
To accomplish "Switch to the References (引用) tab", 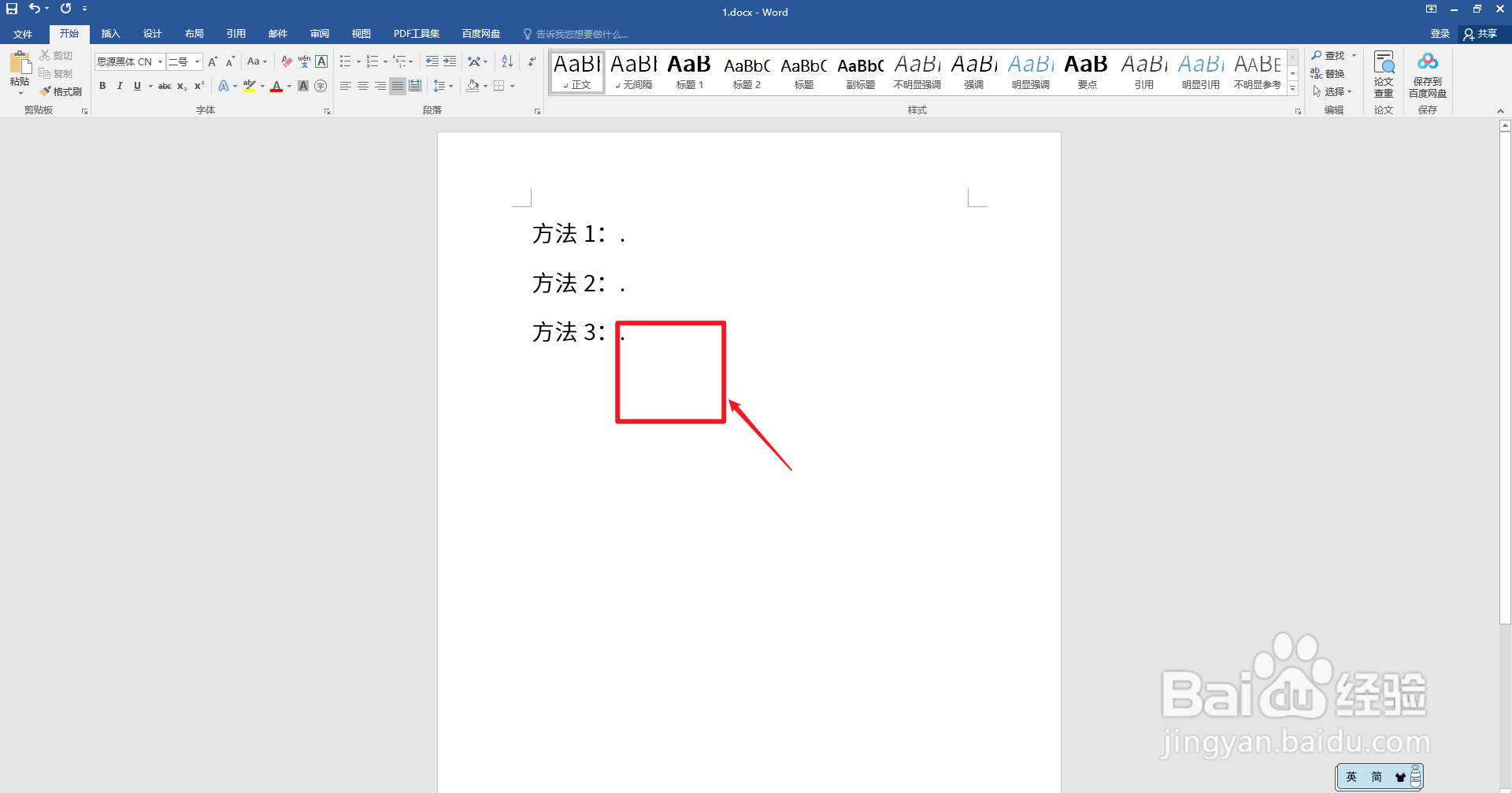I will pos(235,34).
